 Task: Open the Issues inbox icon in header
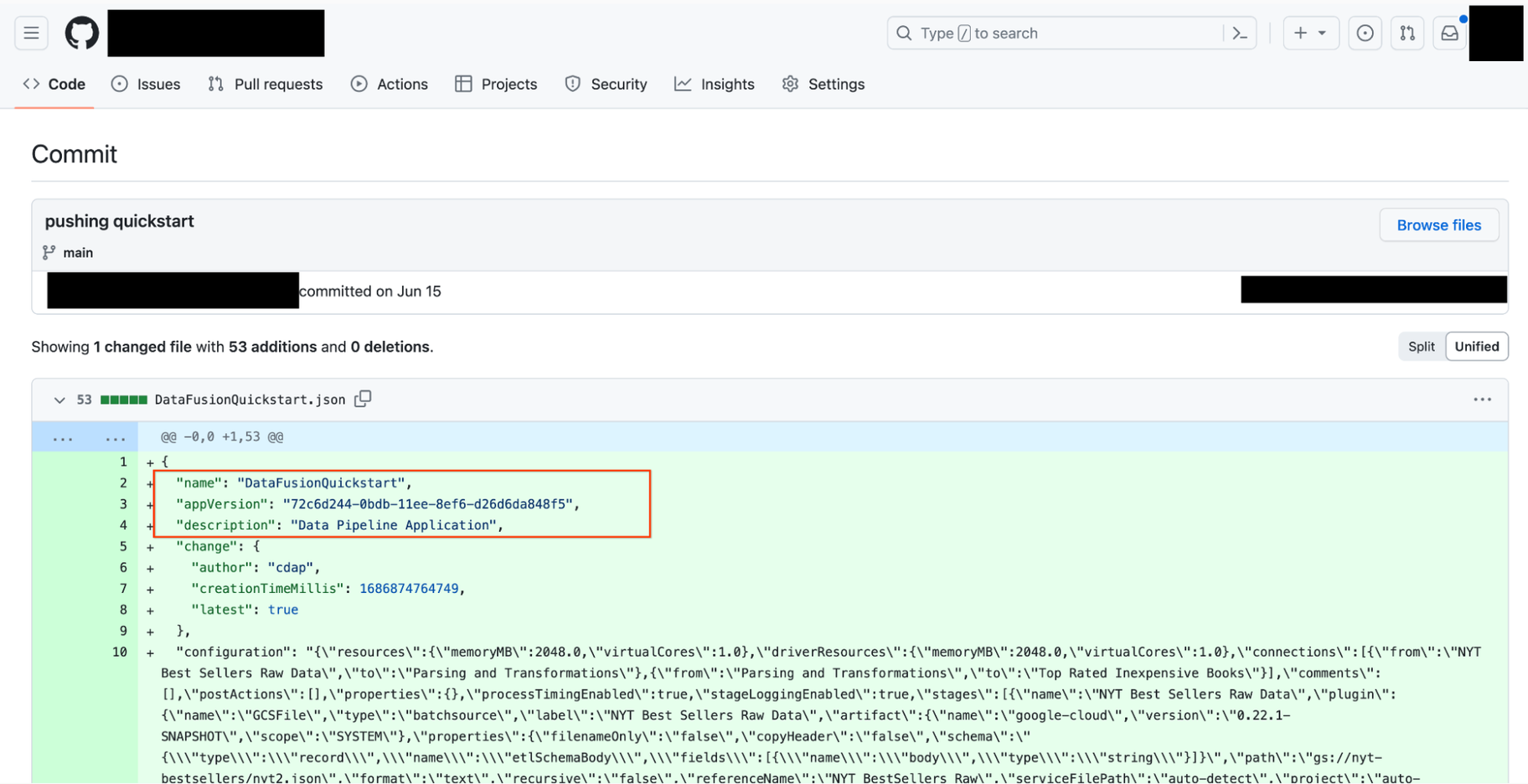coord(1365,34)
